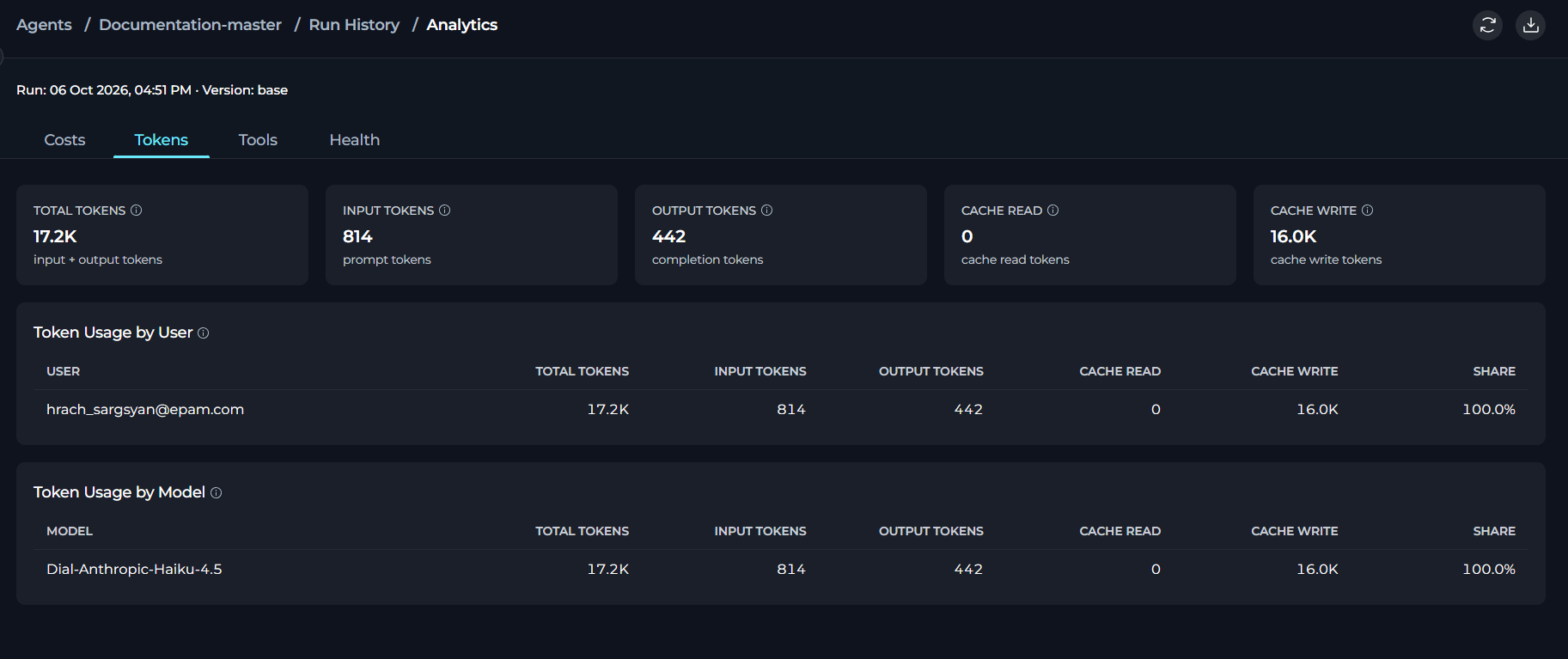Click the download report icon
This screenshot has width=1568, height=659.
tap(1531, 25)
